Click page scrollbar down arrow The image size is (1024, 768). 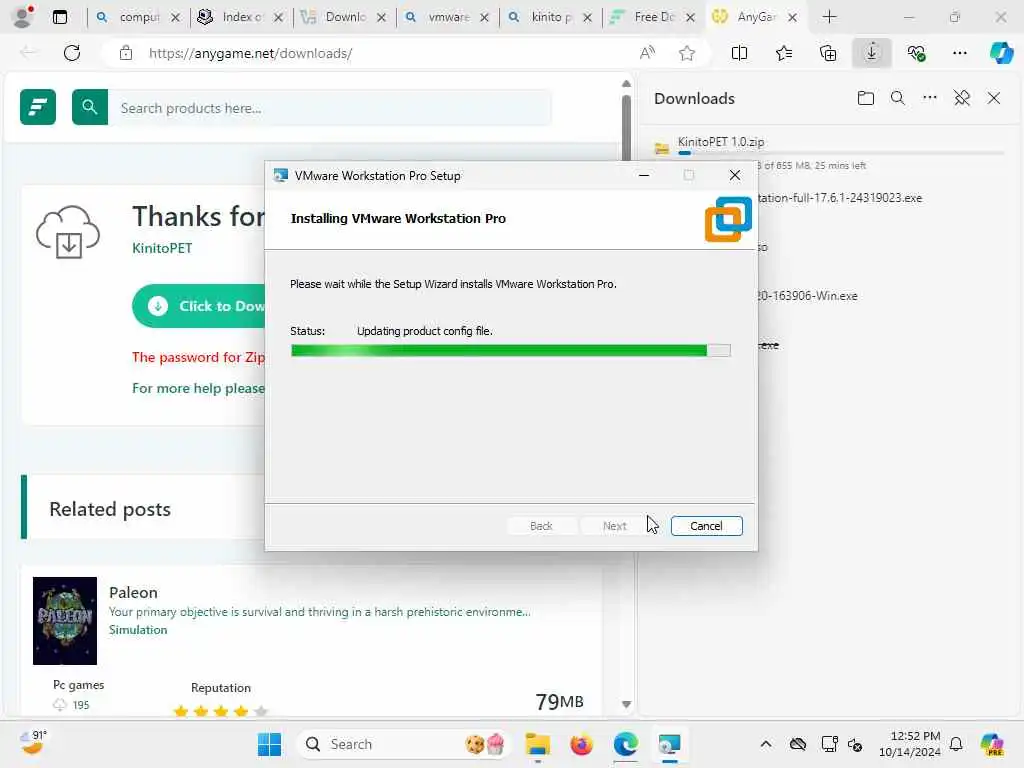click(x=626, y=705)
